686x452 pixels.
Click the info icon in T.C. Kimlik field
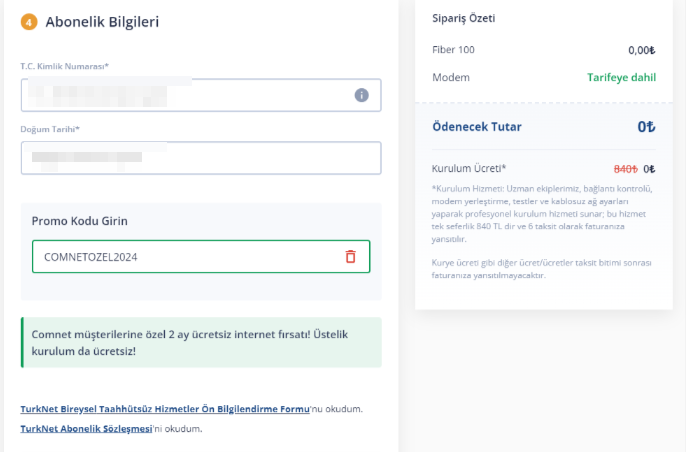coord(361,95)
